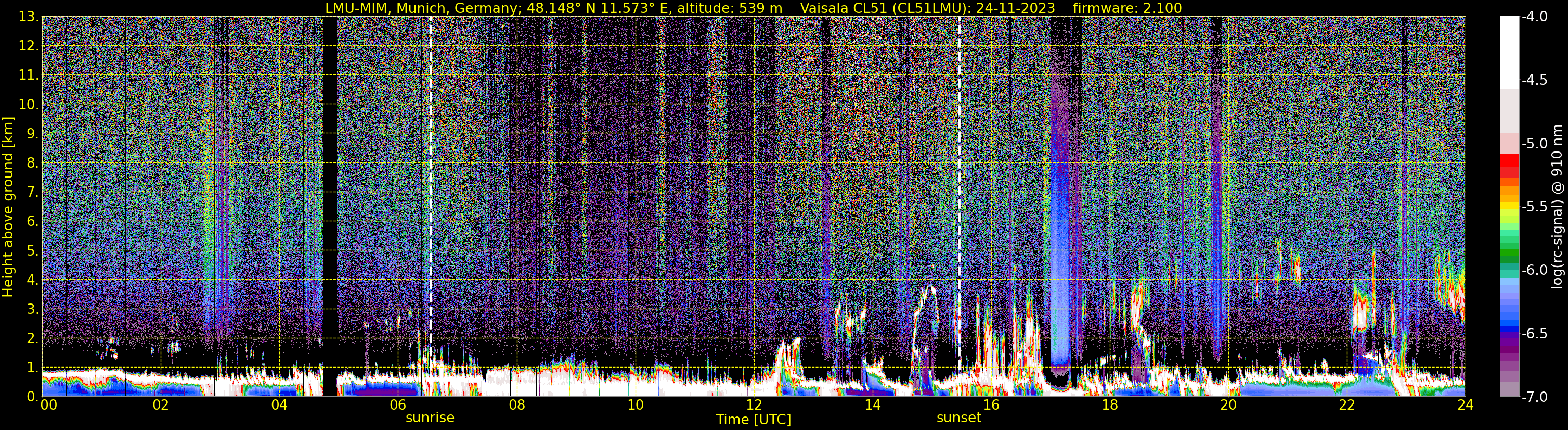The width and height of the screenshot is (1568, 430).
Task: Click the '22' time axis tick label
Action: [x=1347, y=405]
